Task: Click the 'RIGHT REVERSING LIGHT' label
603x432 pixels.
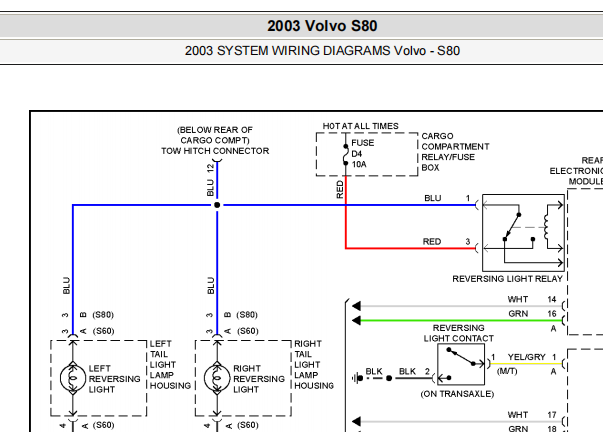Action: pyautogui.click(x=258, y=379)
